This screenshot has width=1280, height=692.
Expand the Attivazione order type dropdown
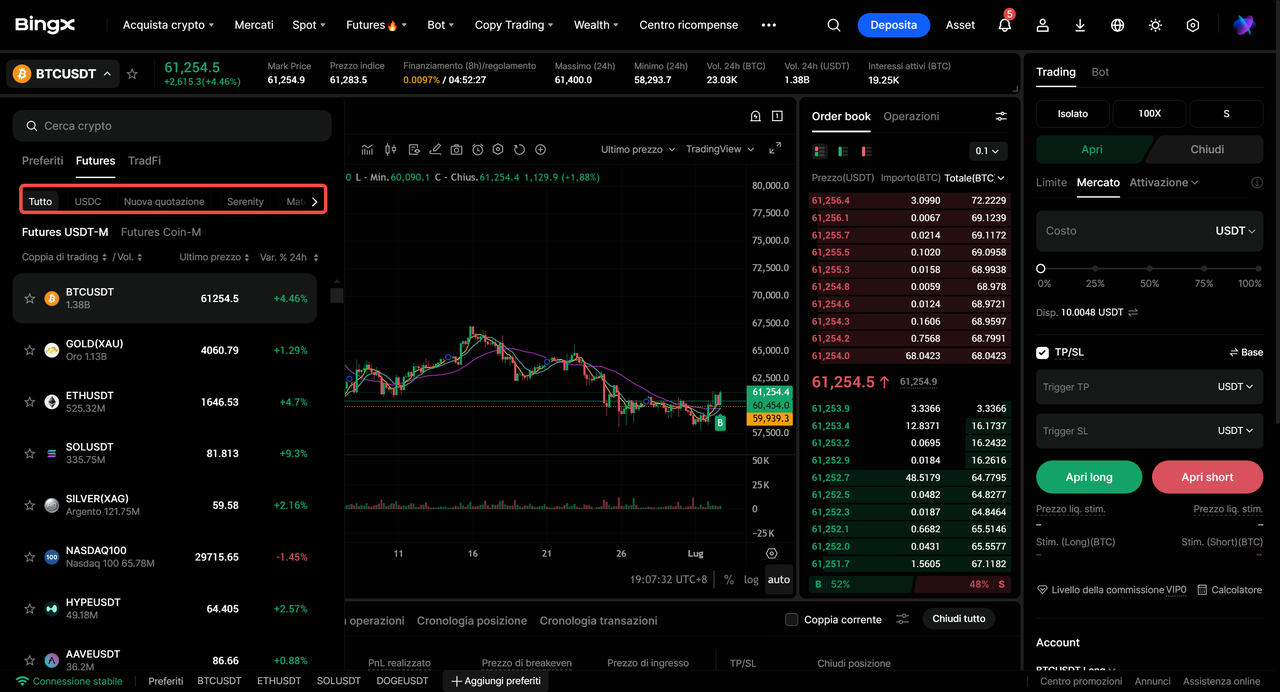coord(1164,182)
